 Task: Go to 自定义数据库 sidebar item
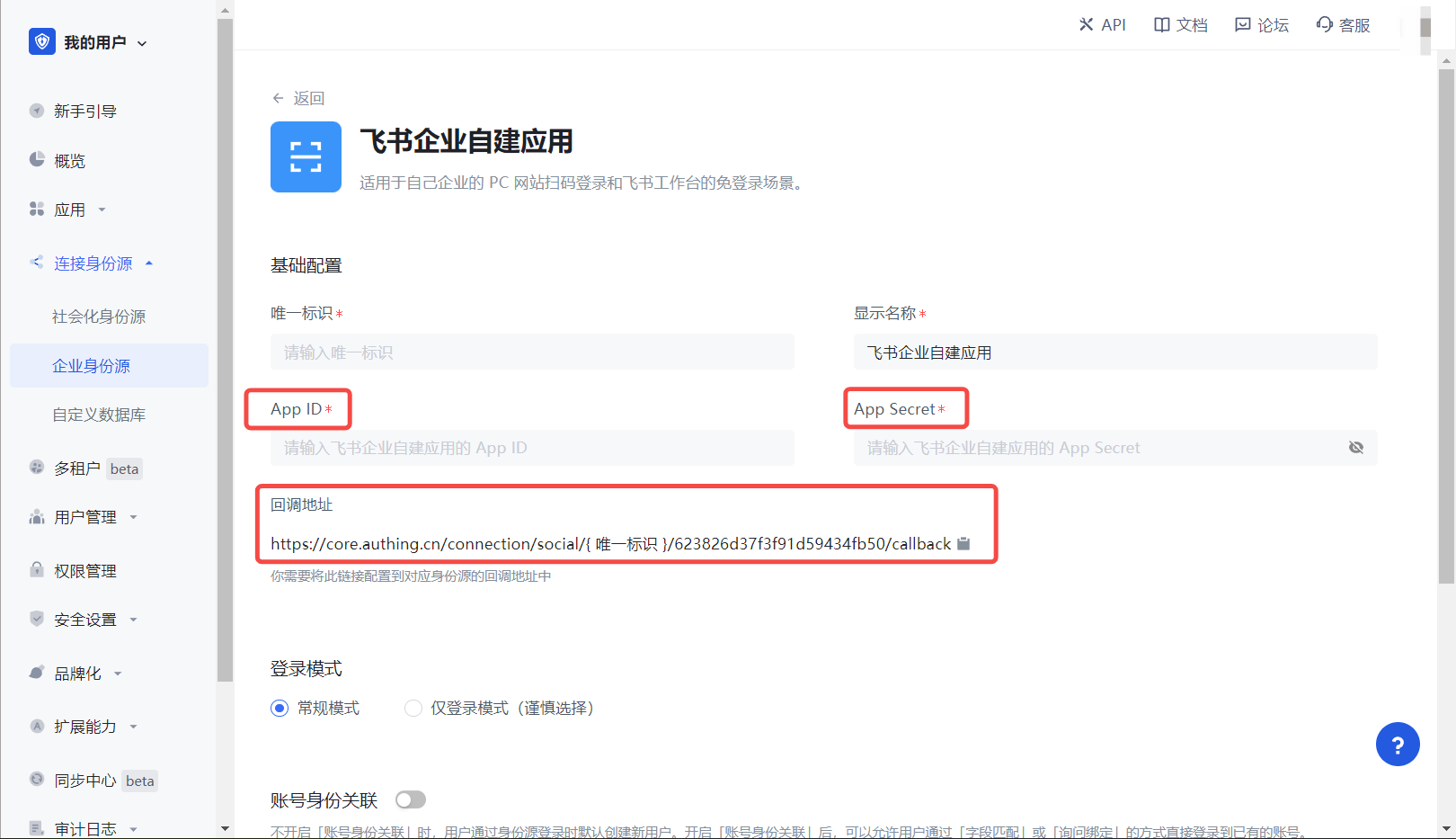click(x=99, y=415)
